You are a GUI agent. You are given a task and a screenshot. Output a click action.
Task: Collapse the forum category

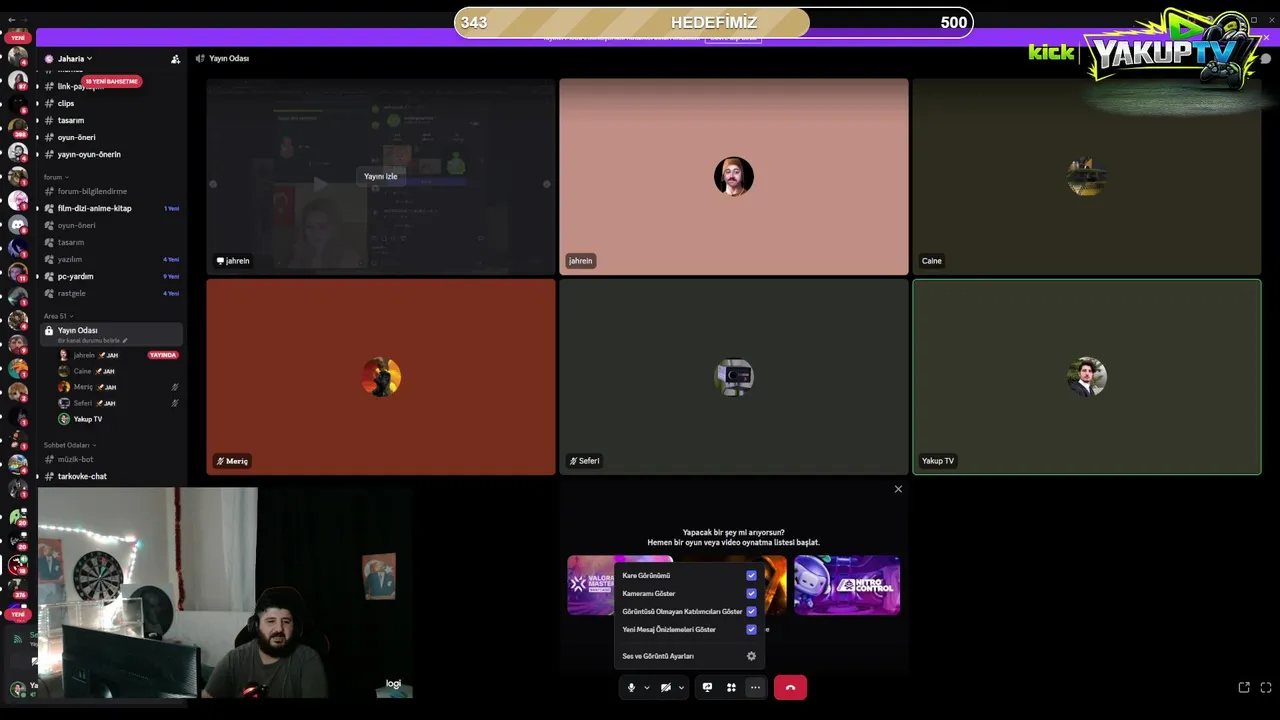click(56, 177)
